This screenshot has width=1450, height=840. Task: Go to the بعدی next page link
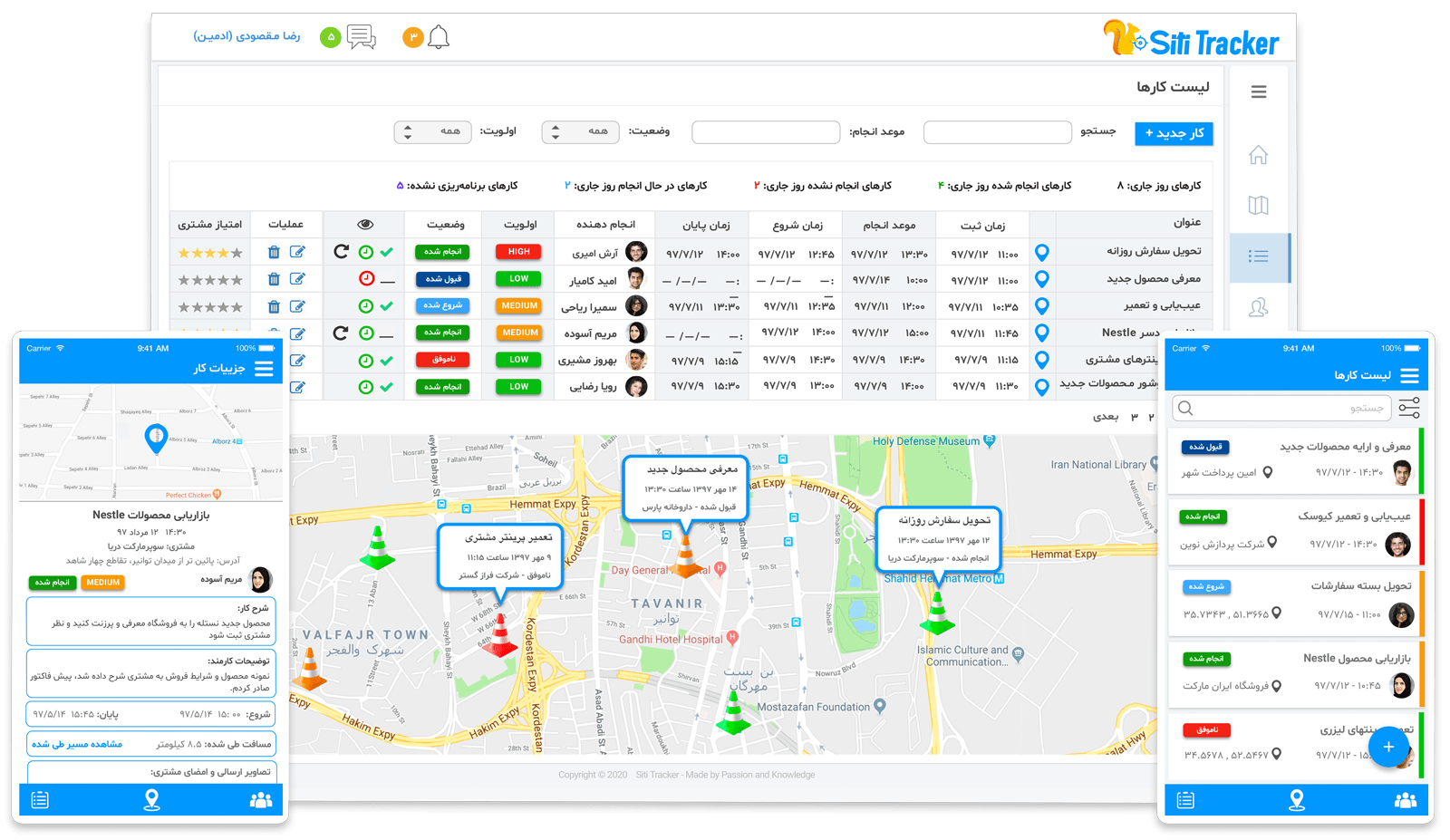1106,417
